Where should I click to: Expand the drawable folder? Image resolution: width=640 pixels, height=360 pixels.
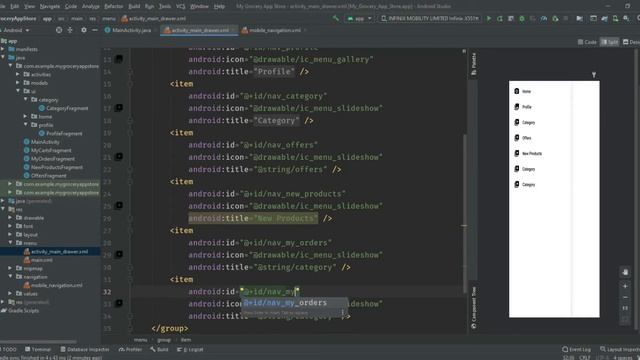(10, 218)
